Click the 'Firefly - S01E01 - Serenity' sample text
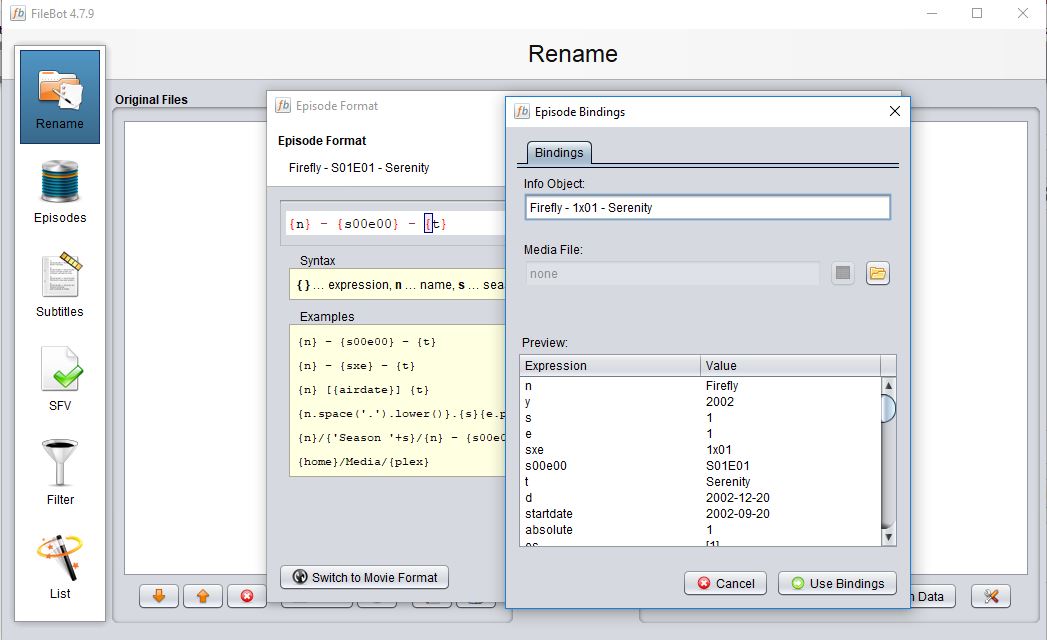This screenshot has width=1047, height=640. (359, 168)
